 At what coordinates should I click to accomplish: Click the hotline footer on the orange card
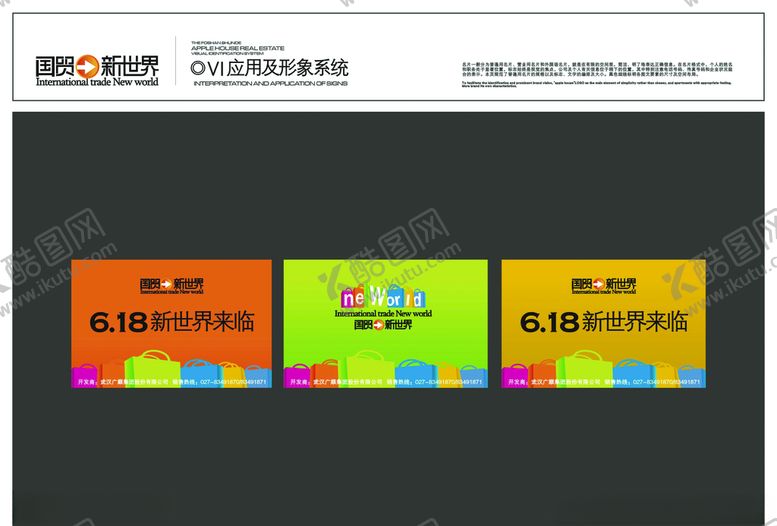point(171,382)
